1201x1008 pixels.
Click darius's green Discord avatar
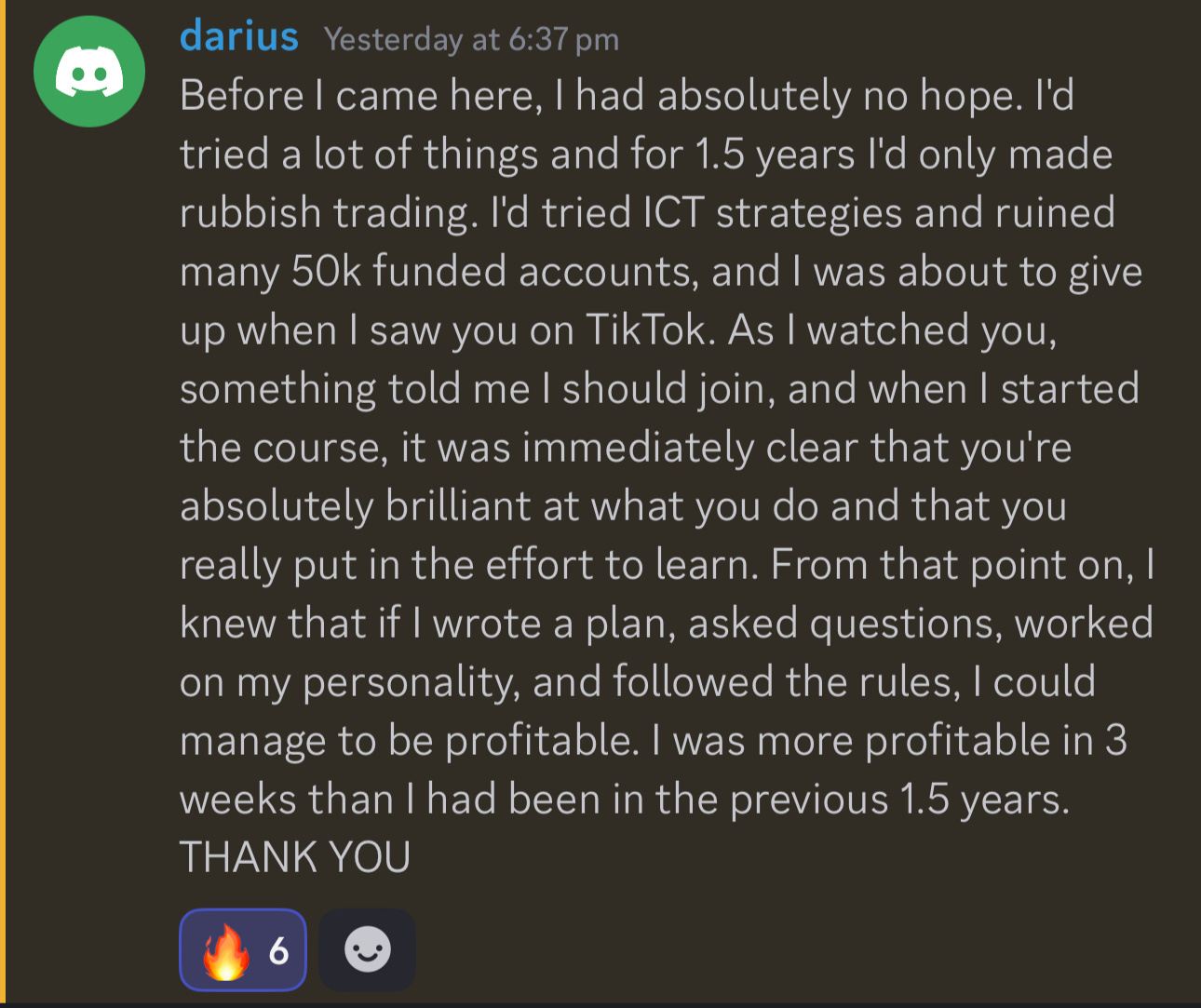[x=89, y=72]
